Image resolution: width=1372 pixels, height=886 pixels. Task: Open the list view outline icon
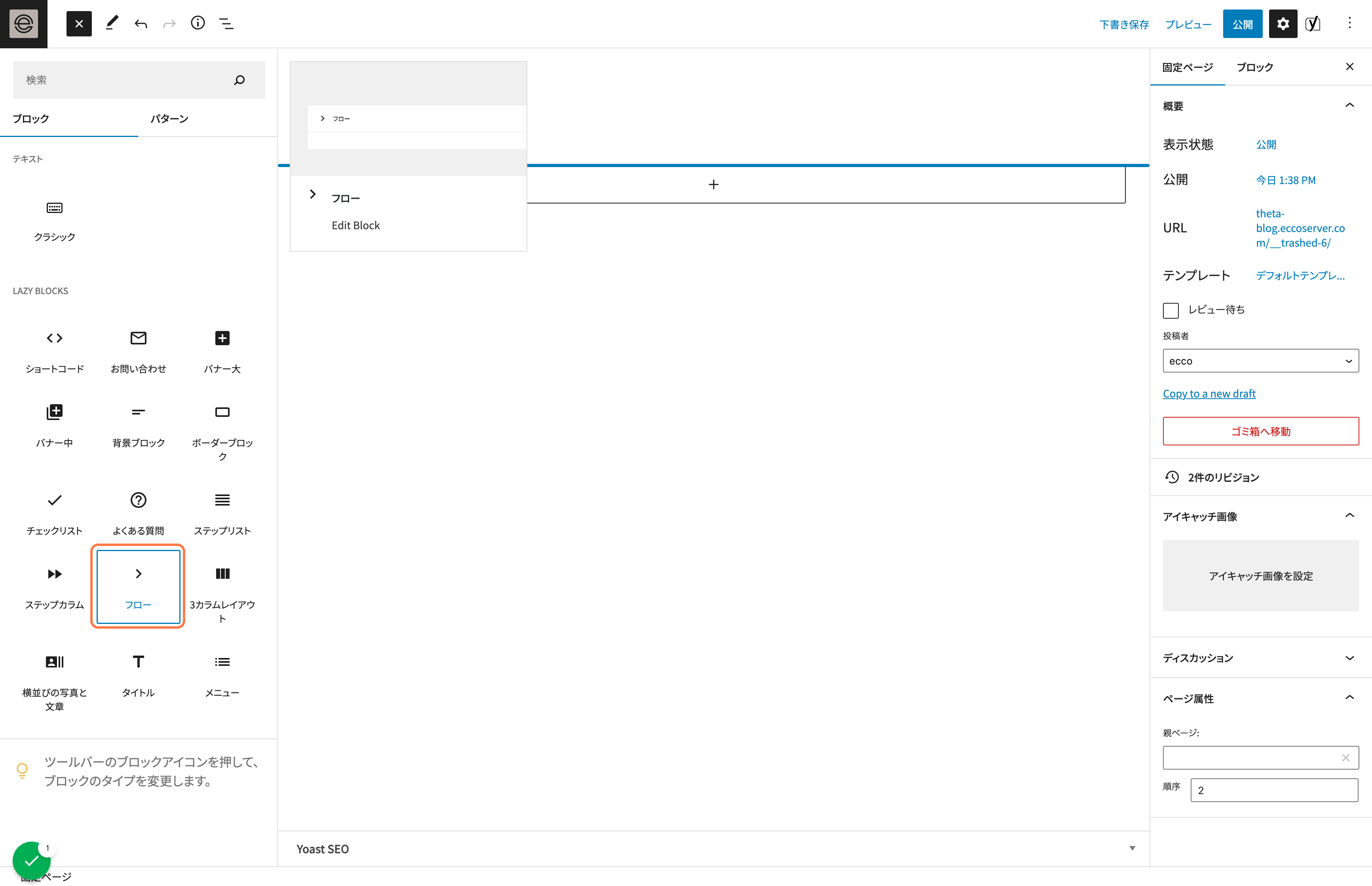tap(227, 24)
